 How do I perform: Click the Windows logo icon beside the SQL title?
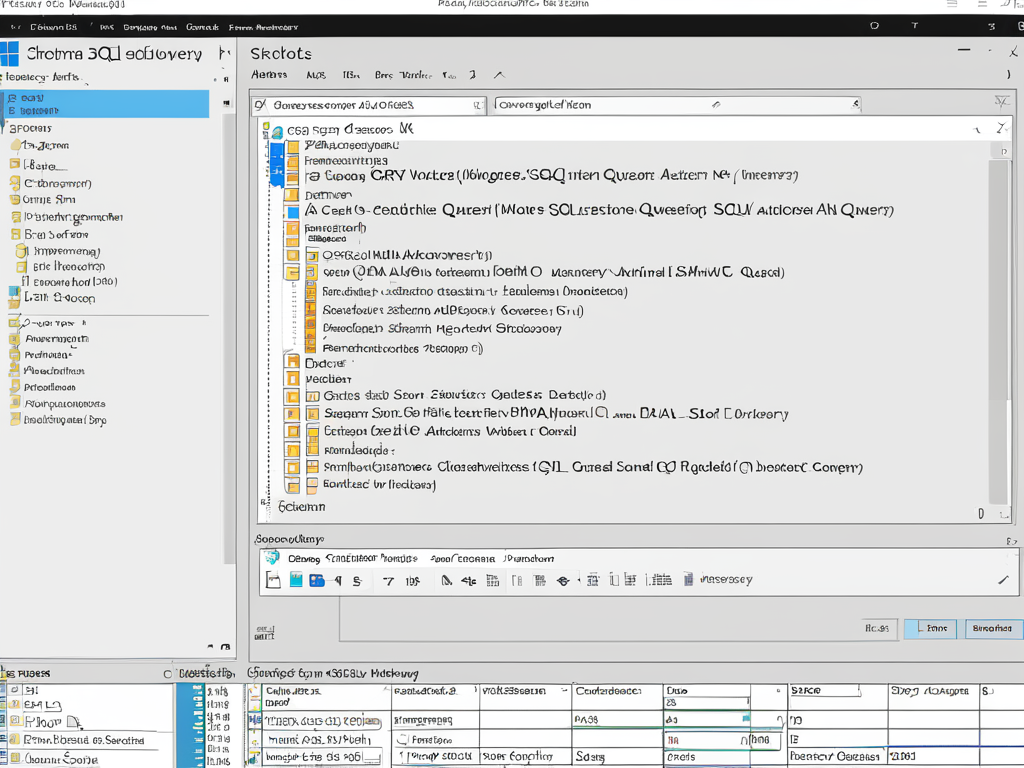(x=10, y=54)
